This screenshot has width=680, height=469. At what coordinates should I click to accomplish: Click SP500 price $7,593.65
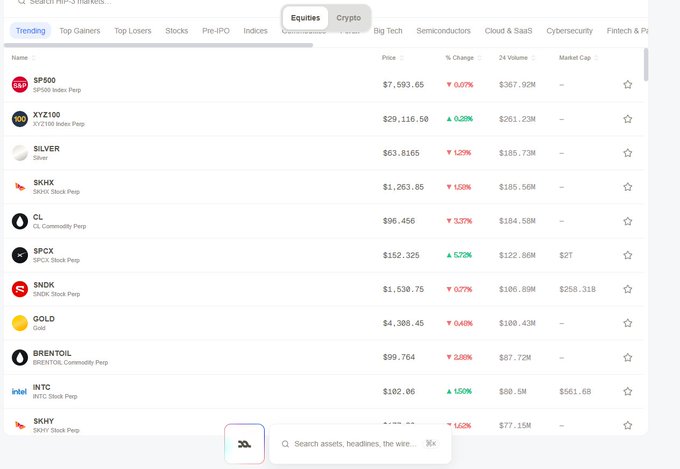point(403,85)
